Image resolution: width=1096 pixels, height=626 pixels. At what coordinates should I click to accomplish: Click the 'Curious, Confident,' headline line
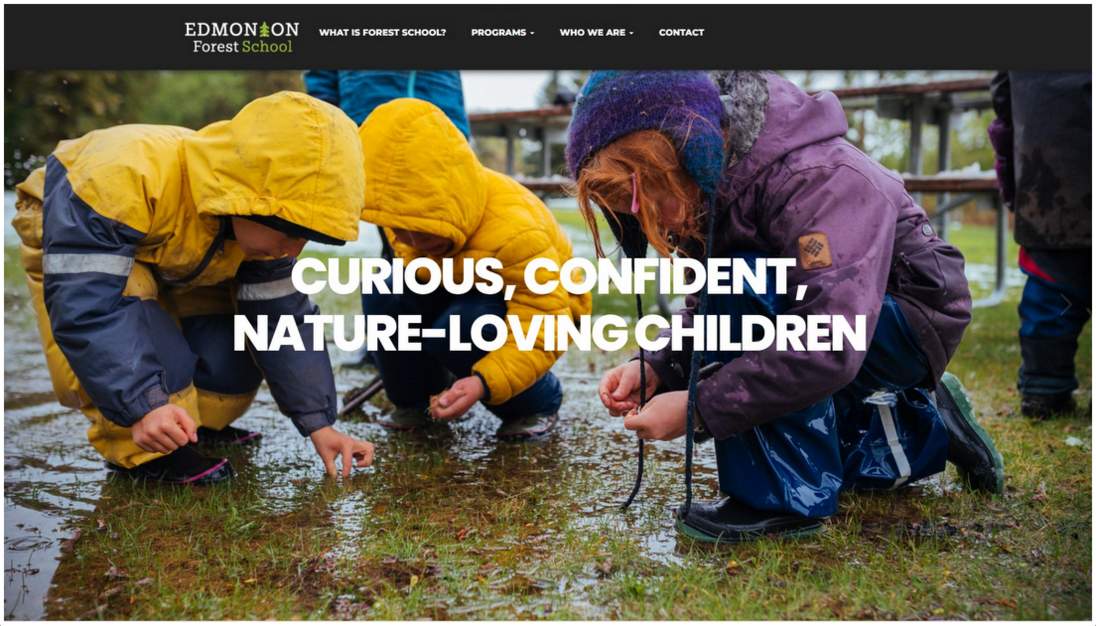pos(549,277)
